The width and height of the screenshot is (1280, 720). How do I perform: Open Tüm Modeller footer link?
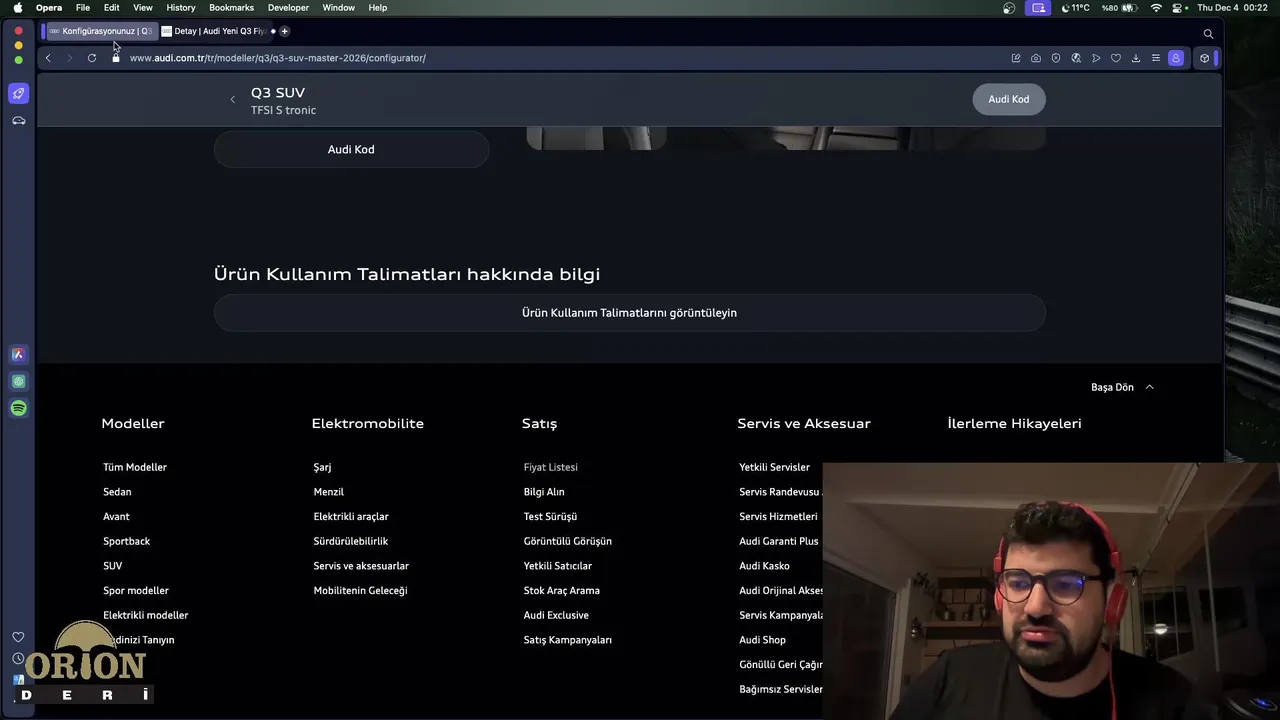point(135,467)
